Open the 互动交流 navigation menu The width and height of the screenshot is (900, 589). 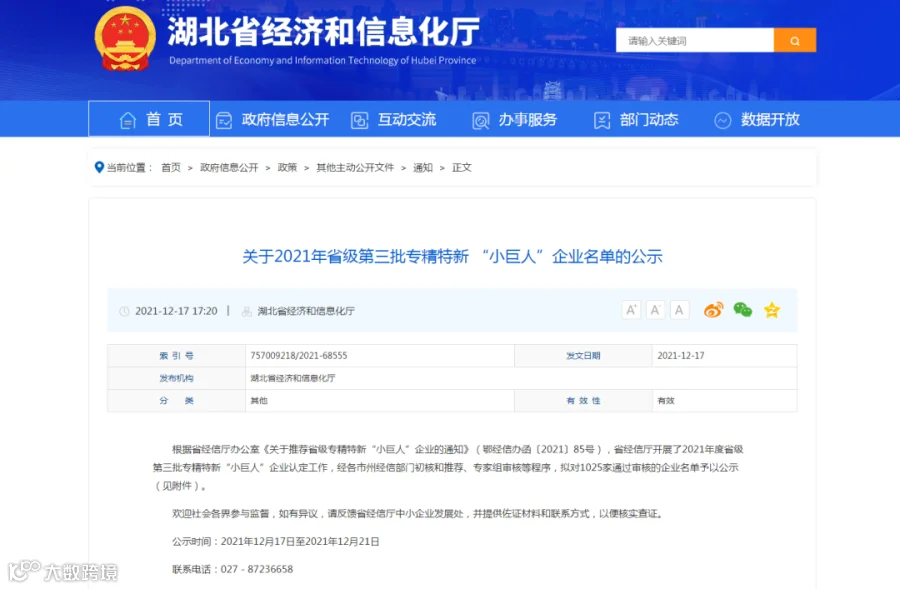pos(394,119)
